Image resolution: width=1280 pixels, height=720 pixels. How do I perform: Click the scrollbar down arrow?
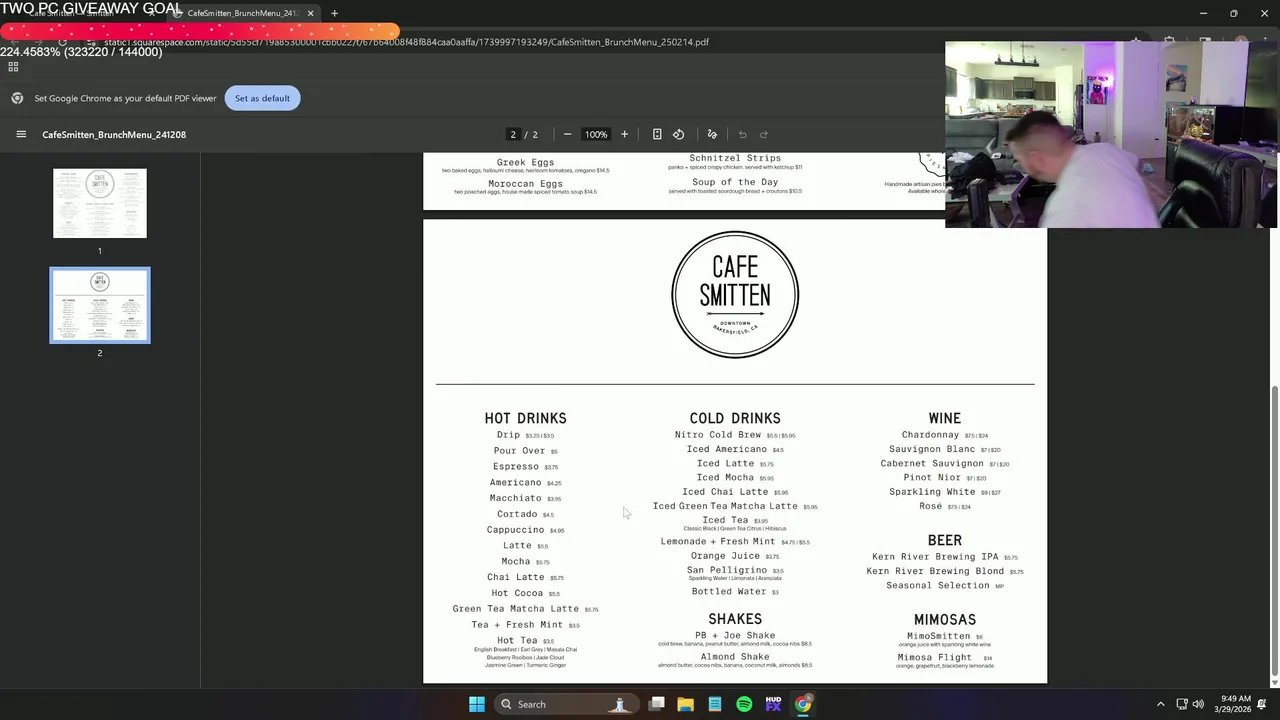tap(1274, 682)
